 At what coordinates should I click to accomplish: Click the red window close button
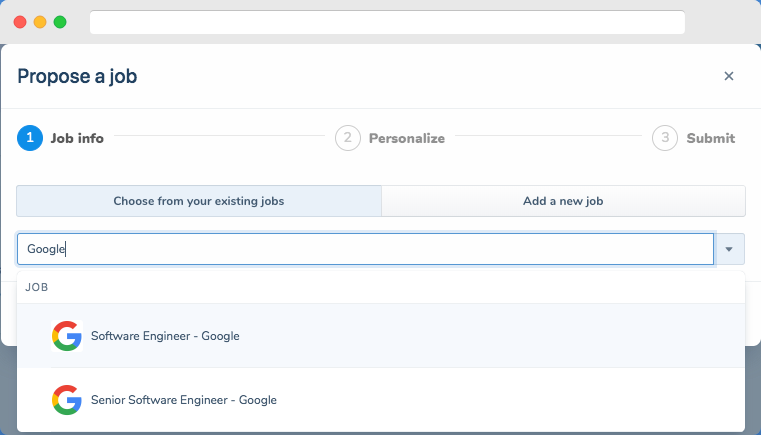tap(20, 22)
